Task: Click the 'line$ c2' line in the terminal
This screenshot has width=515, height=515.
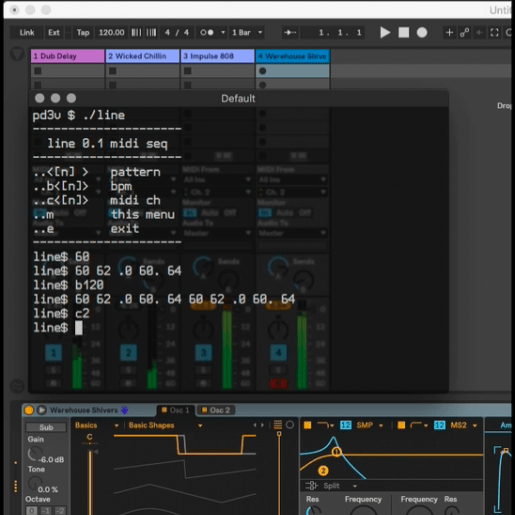Action: (x=62, y=313)
